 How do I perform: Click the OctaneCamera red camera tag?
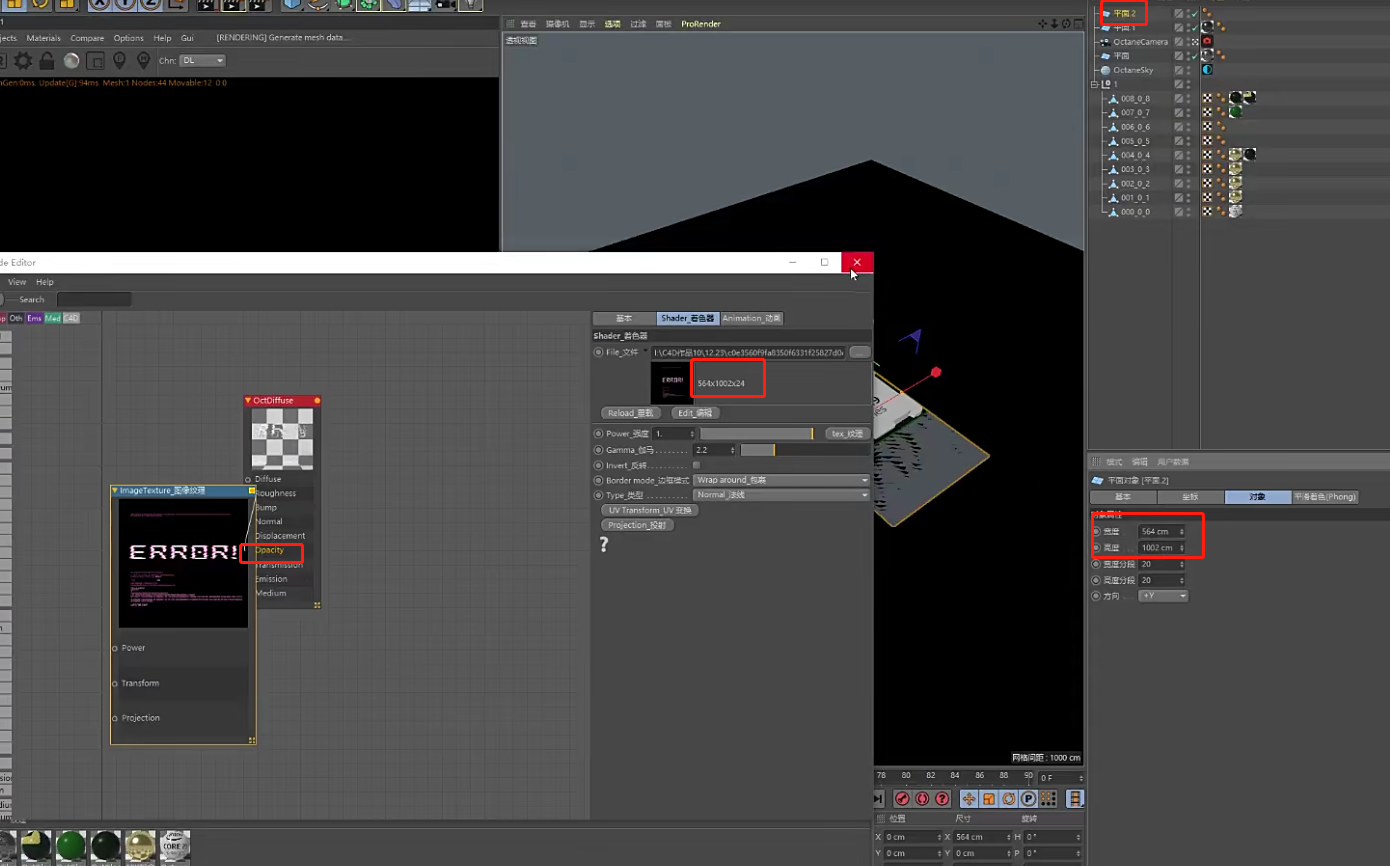[x=1207, y=42]
